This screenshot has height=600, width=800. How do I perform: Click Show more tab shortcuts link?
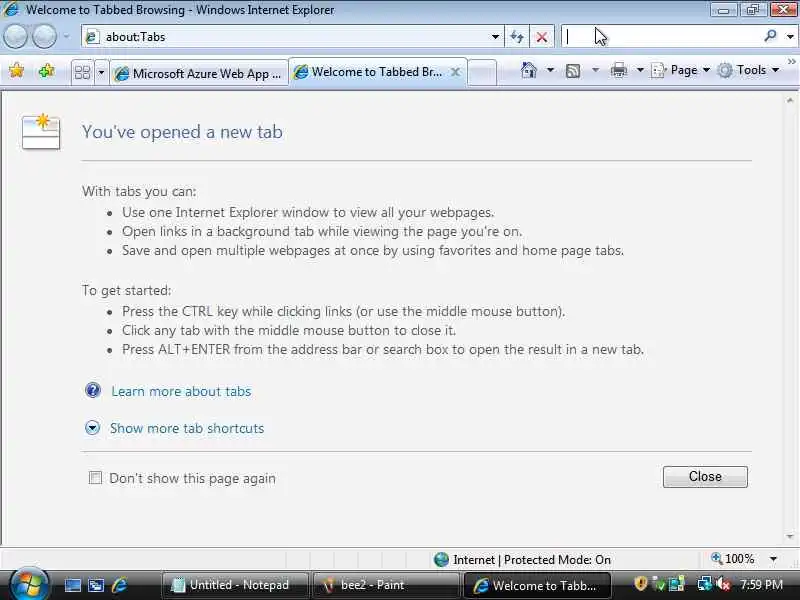(x=187, y=428)
